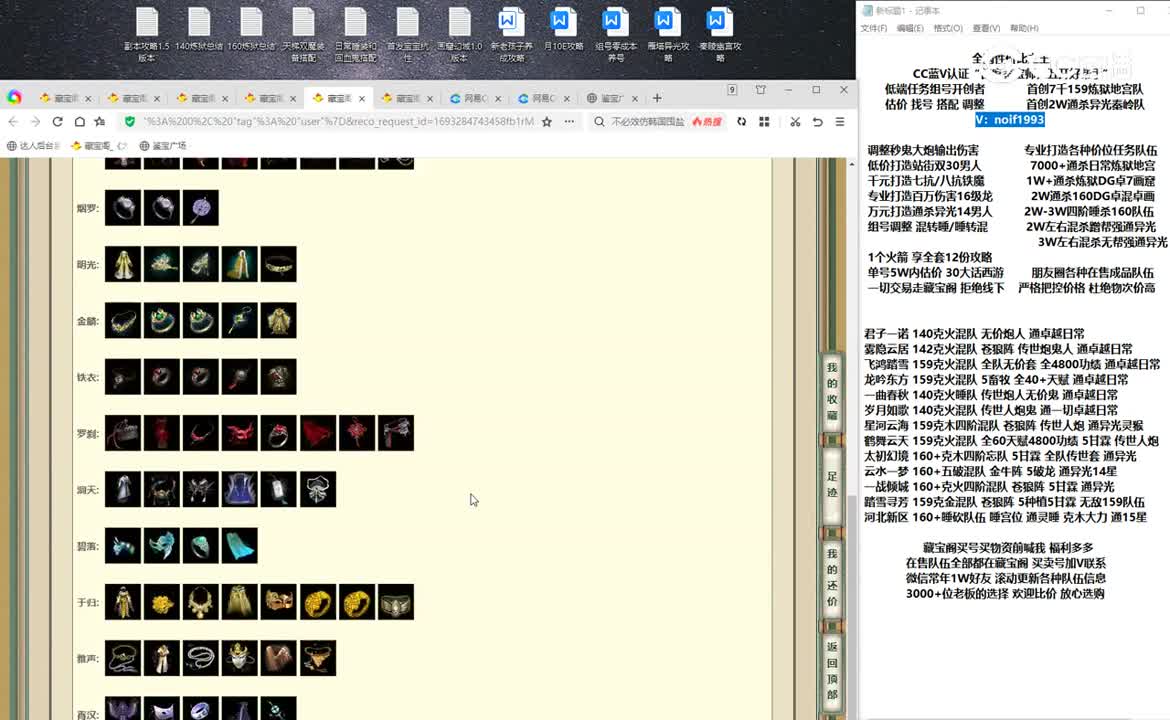
Task: Open the browser home page
Action: click(79, 122)
